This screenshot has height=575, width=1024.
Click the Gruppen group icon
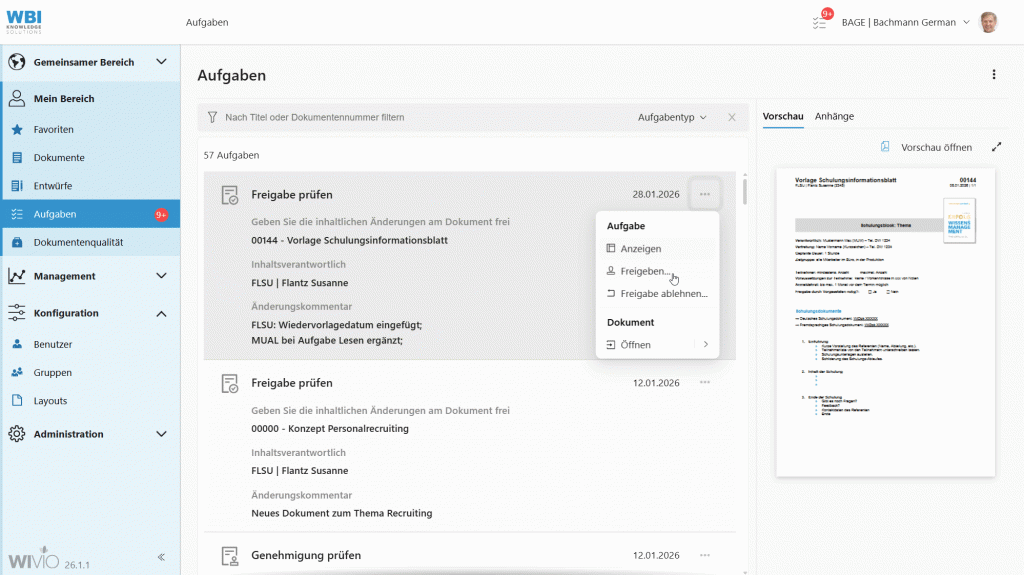point(17,372)
